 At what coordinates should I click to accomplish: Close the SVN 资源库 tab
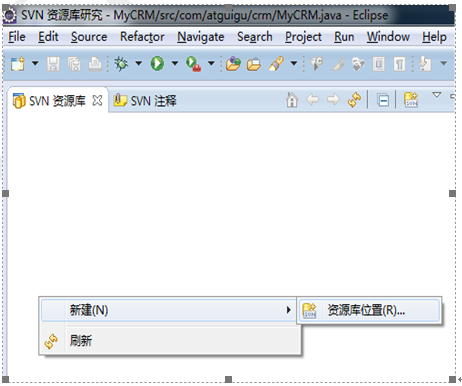pos(97,100)
